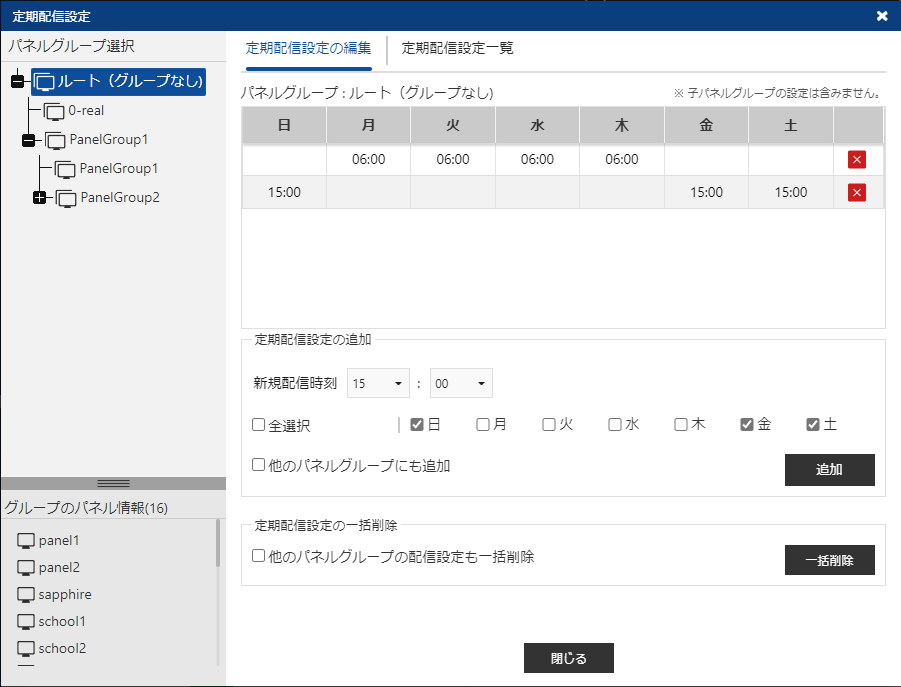Select the 定期配信設定の編集 tab
Screen dimensions: 901x687
(x=308, y=47)
